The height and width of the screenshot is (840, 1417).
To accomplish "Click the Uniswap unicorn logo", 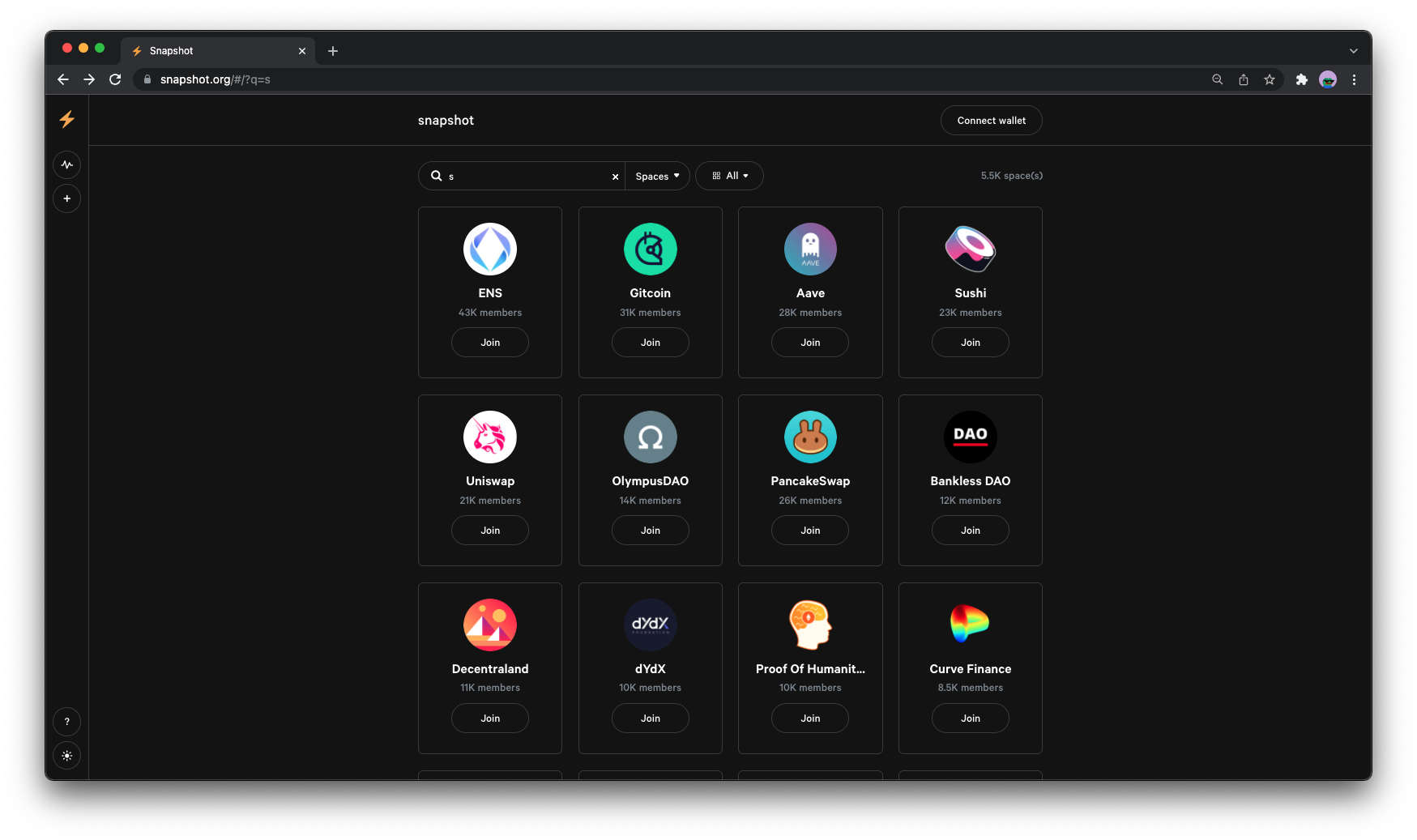I will pyautogui.click(x=489, y=437).
